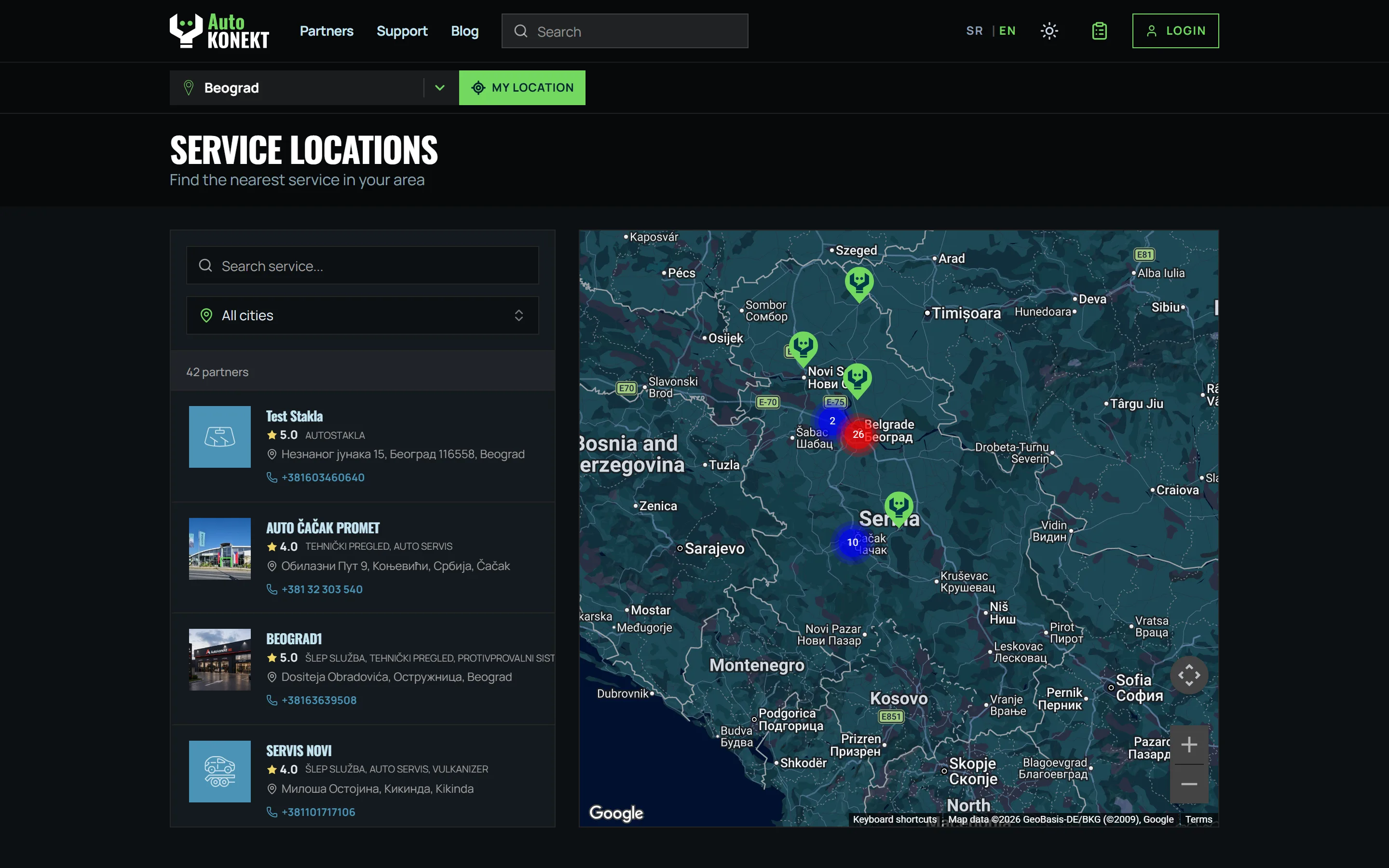
Task: Zoom in on the map
Action: [x=1189, y=745]
